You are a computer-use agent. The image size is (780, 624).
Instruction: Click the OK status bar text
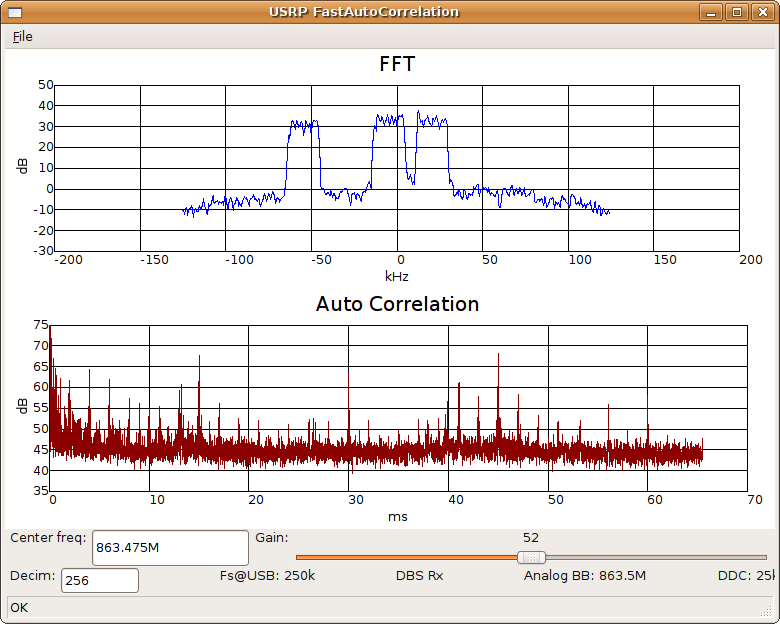[x=21, y=607]
